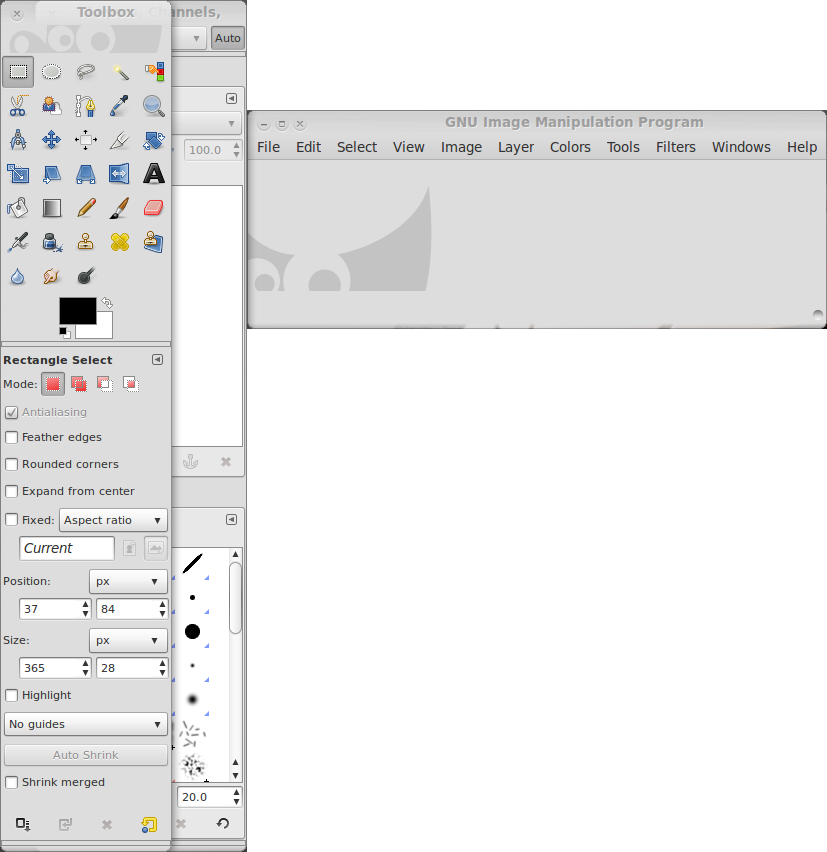Select the Paintbrush tool

click(x=120, y=208)
